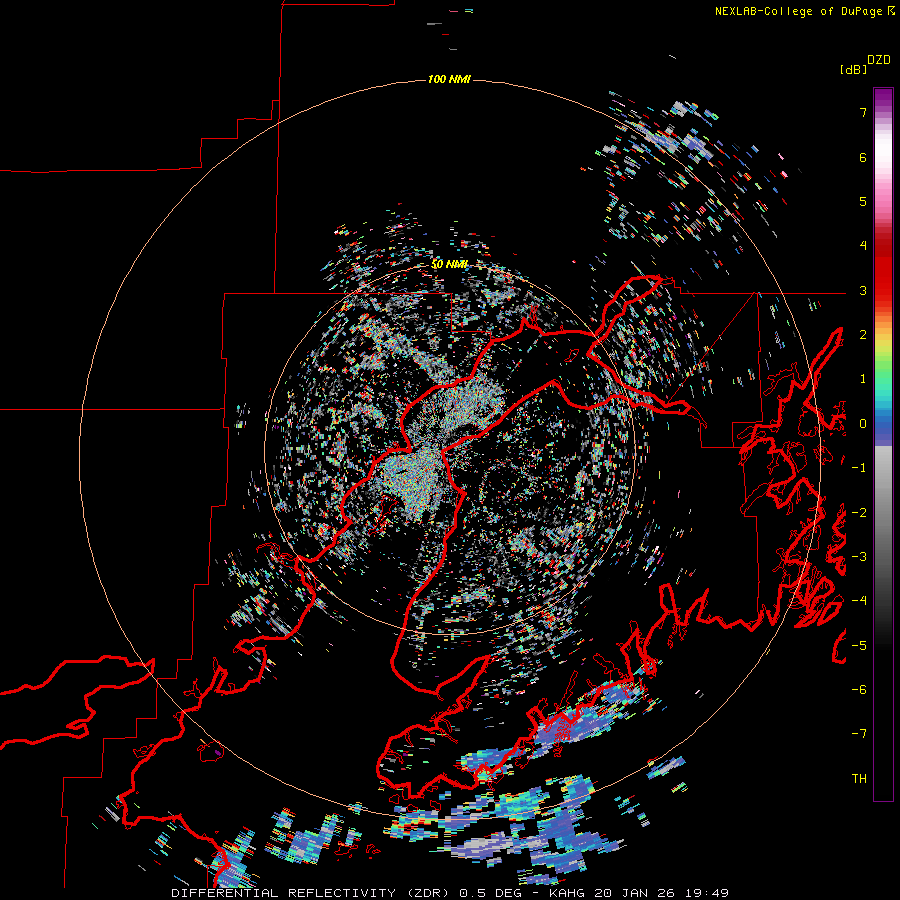
Task: Click the -6 dB tick label
Action: click(859, 690)
